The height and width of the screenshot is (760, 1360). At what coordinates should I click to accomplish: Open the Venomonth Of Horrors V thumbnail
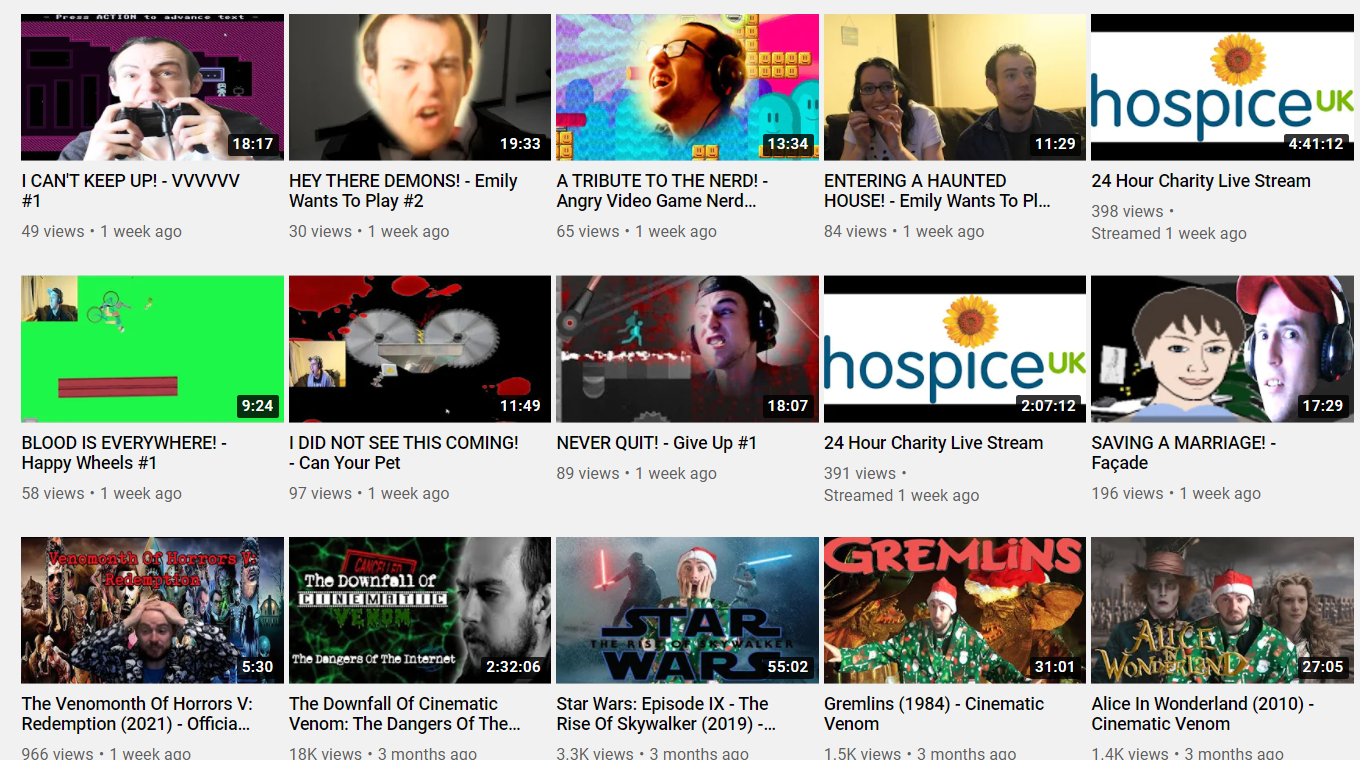[152, 610]
